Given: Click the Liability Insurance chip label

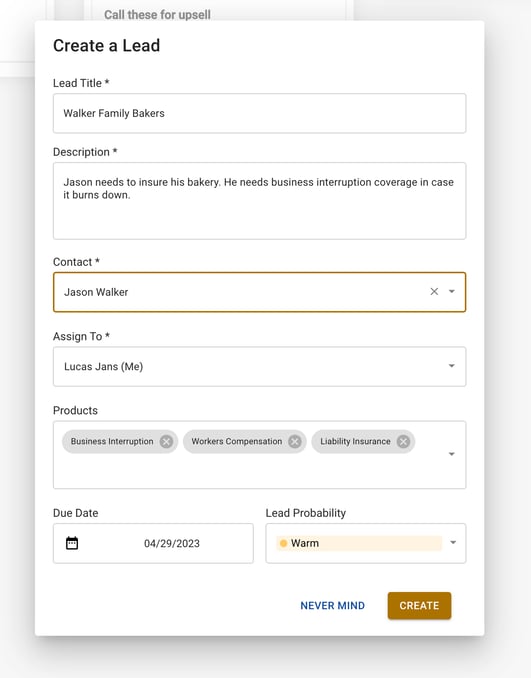Looking at the screenshot, I should [355, 441].
